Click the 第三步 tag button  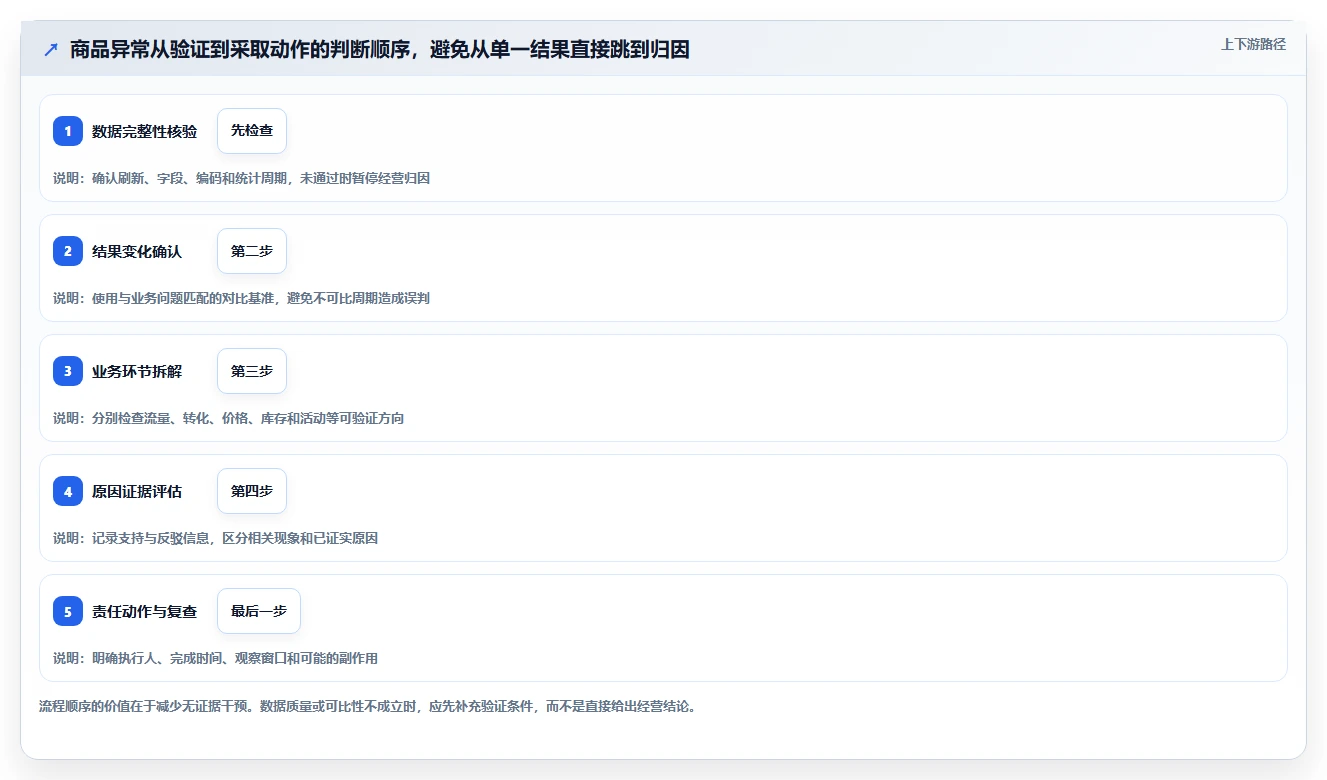coord(252,371)
